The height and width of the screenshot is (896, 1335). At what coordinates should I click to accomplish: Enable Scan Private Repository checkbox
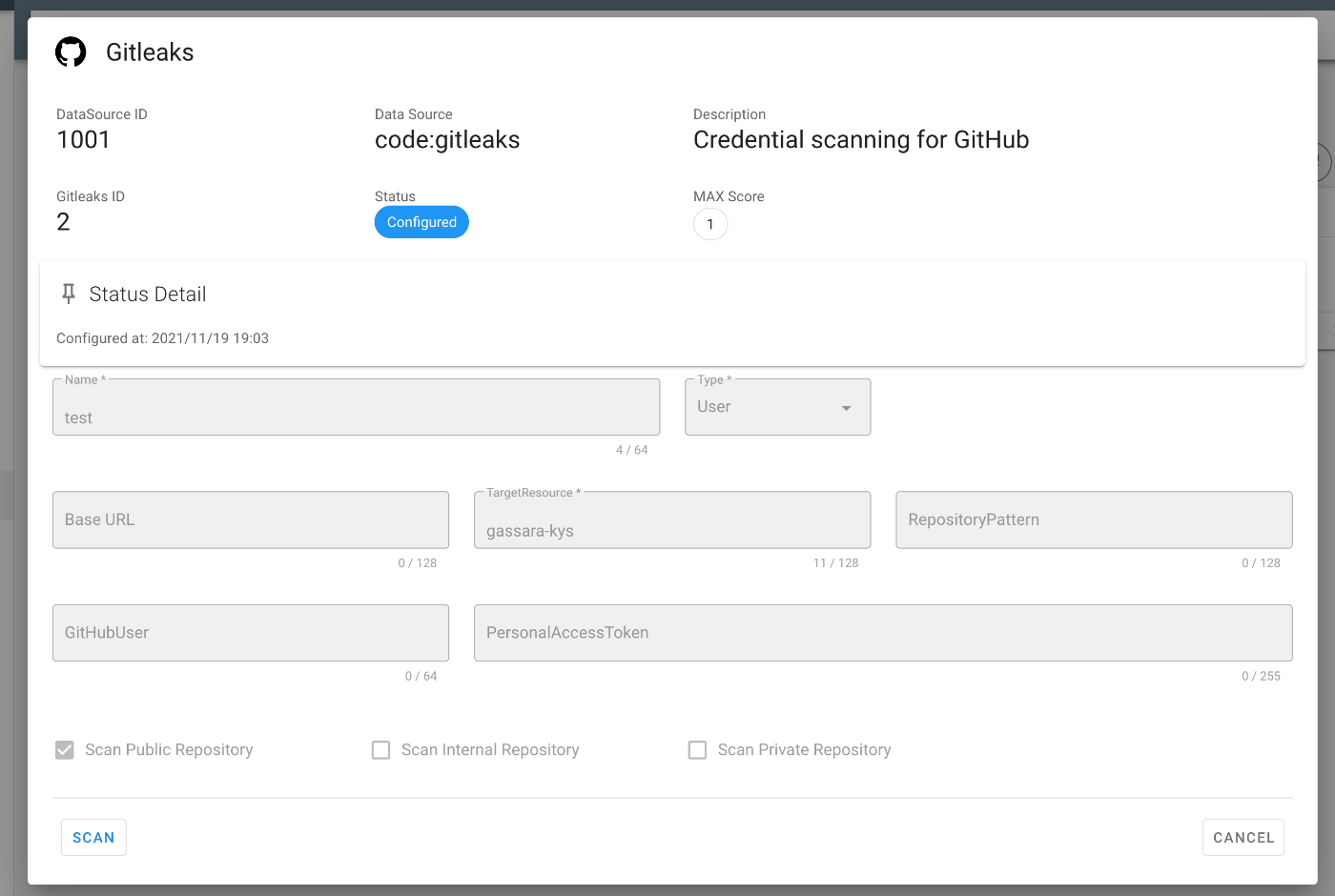point(698,750)
